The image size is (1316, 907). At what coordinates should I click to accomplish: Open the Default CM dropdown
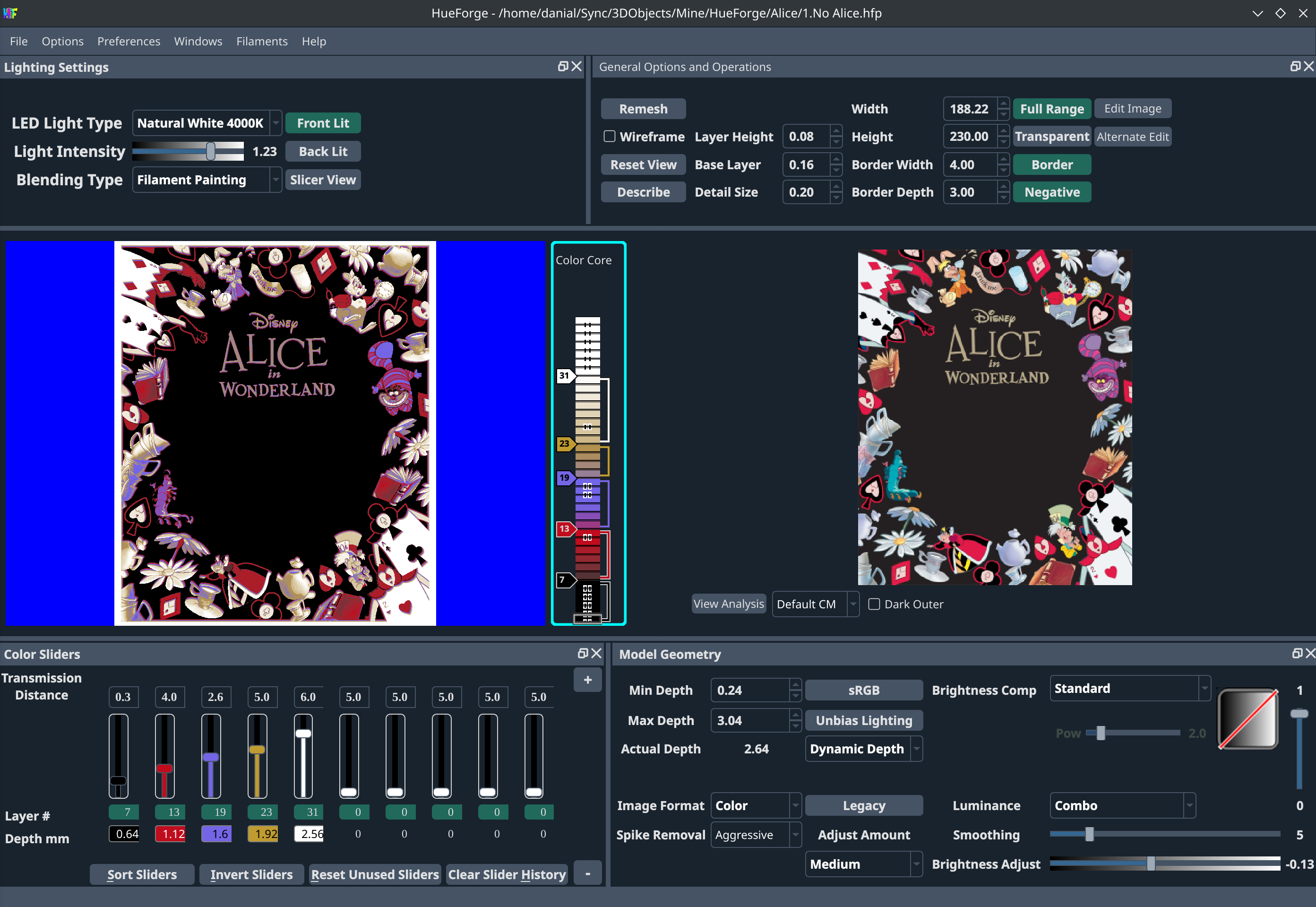(x=815, y=604)
